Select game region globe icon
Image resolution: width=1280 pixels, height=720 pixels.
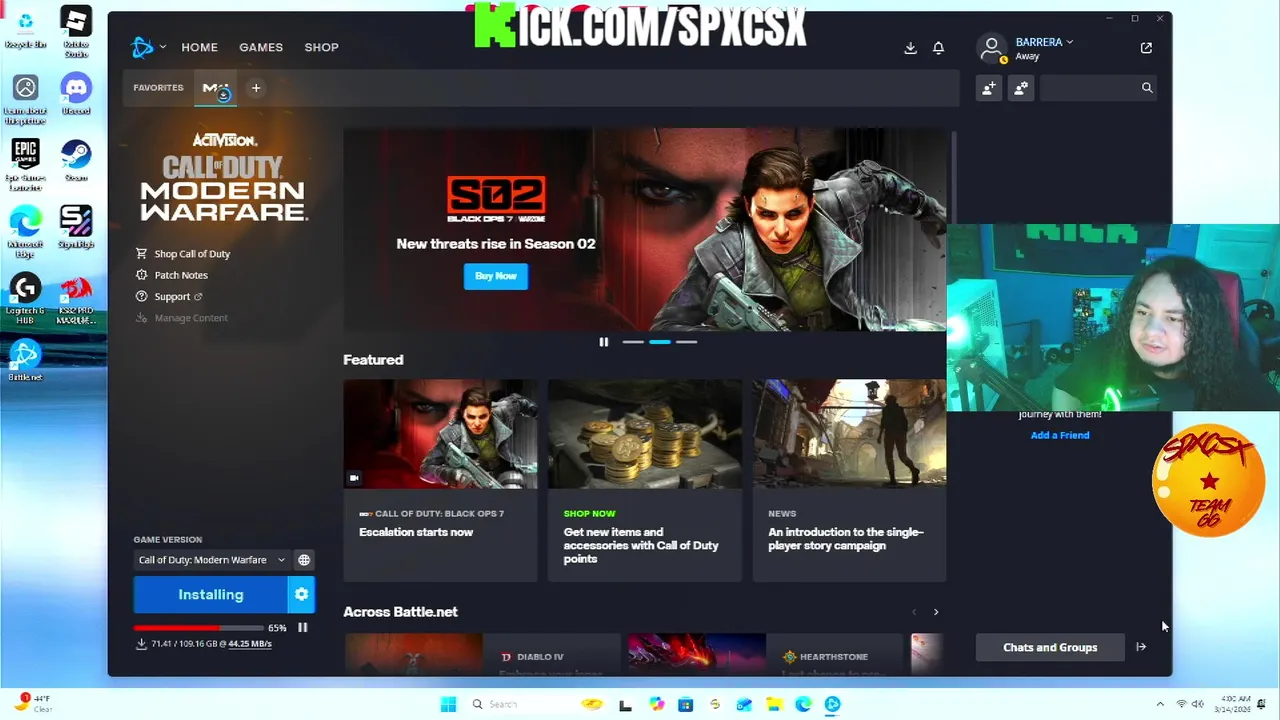304,560
